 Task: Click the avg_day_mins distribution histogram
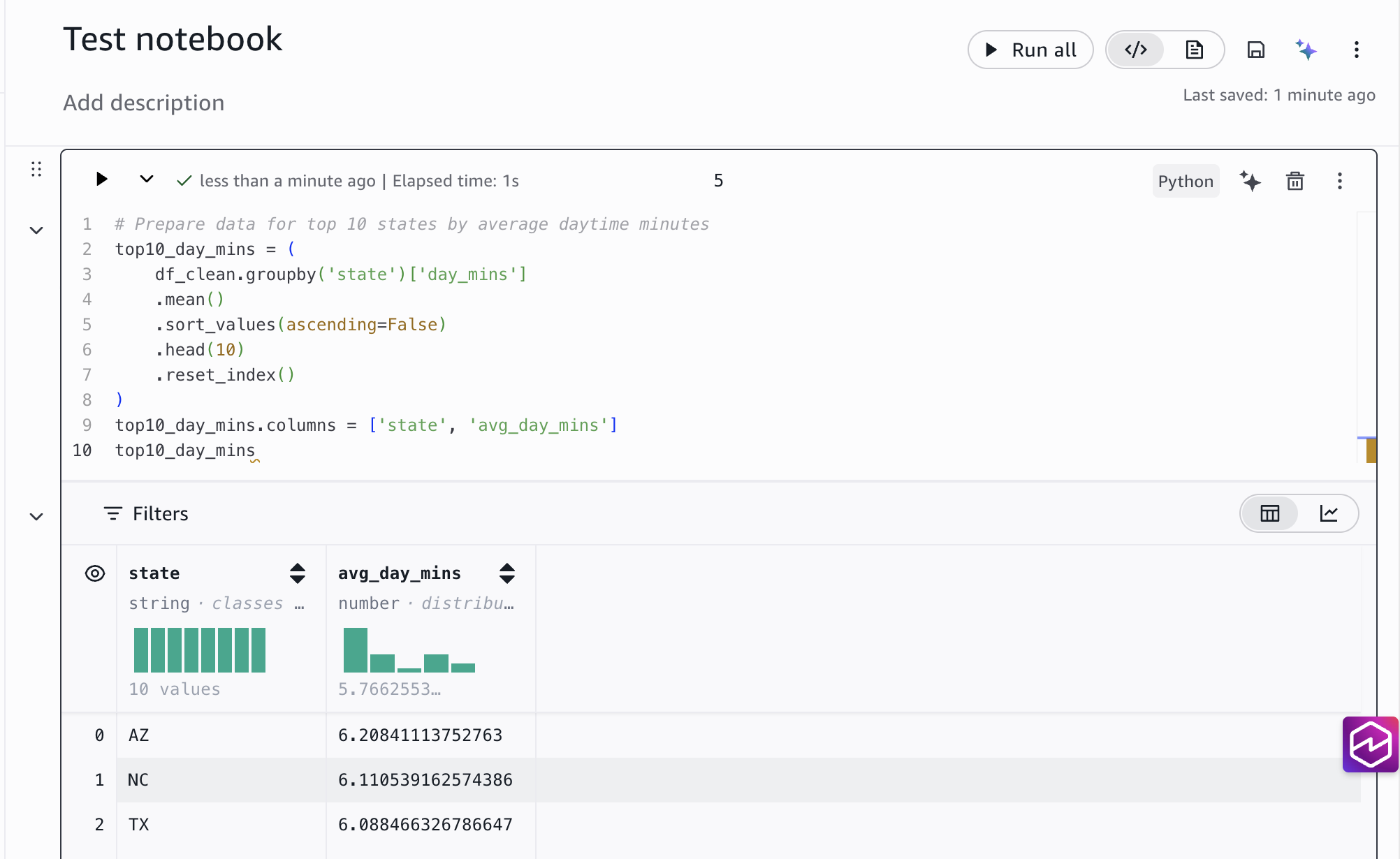[409, 649]
